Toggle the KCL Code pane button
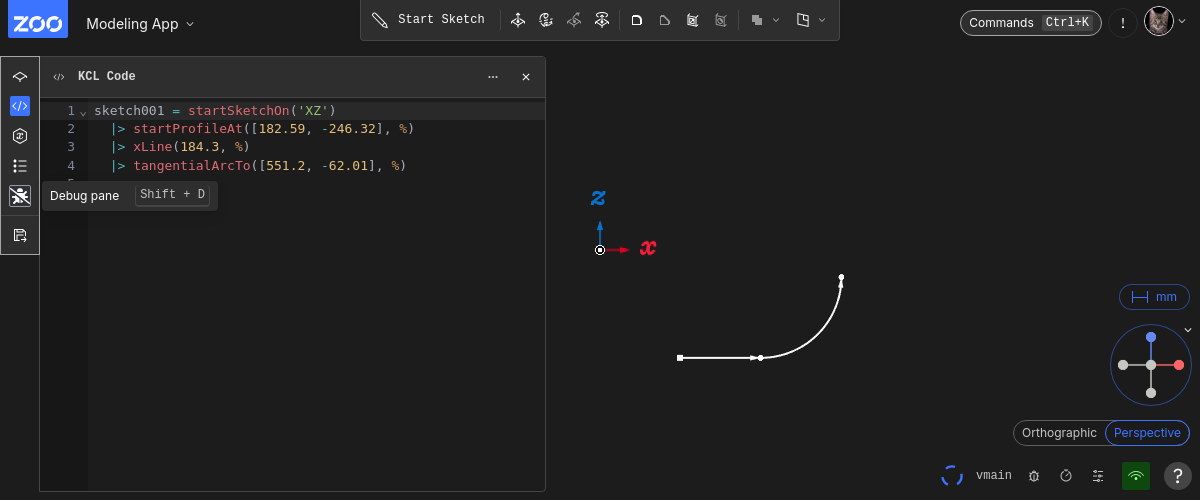The image size is (1200, 500). point(20,106)
